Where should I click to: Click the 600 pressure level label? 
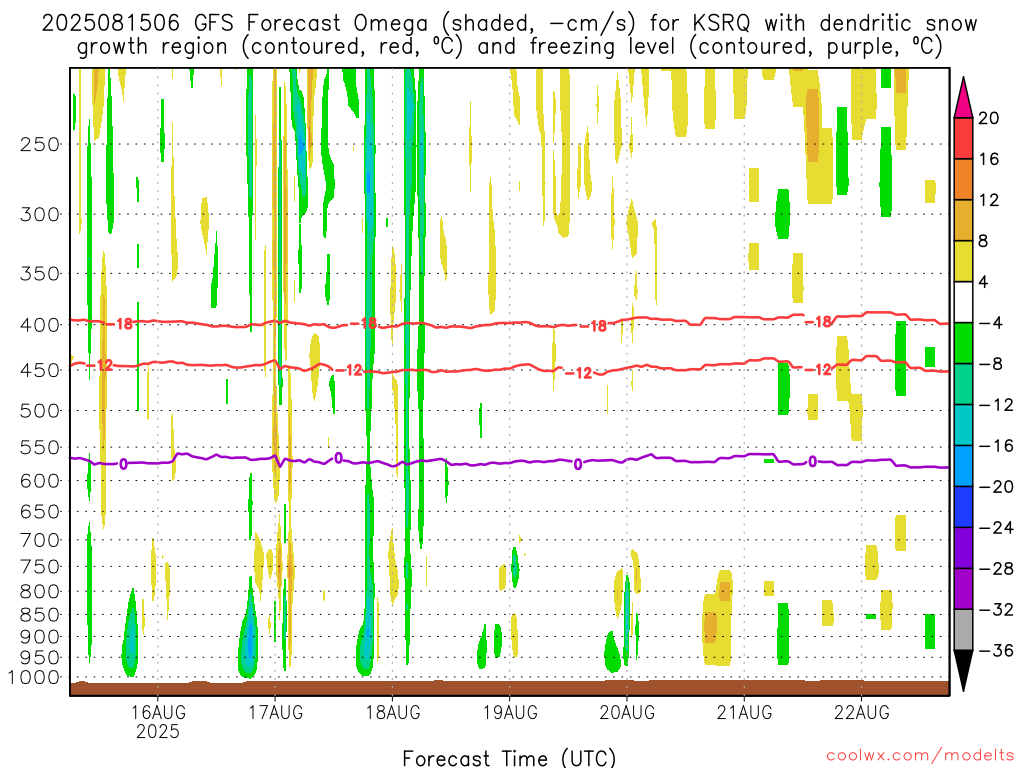pyautogui.click(x=39, y=481)
